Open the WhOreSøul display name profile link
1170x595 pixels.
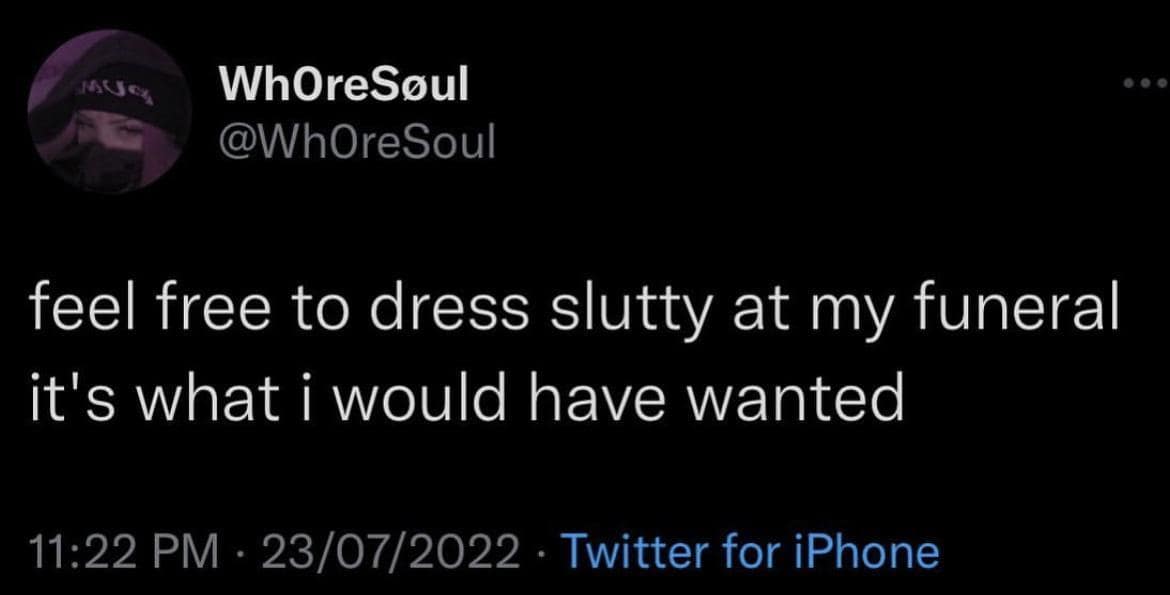[x=343, y=87]
